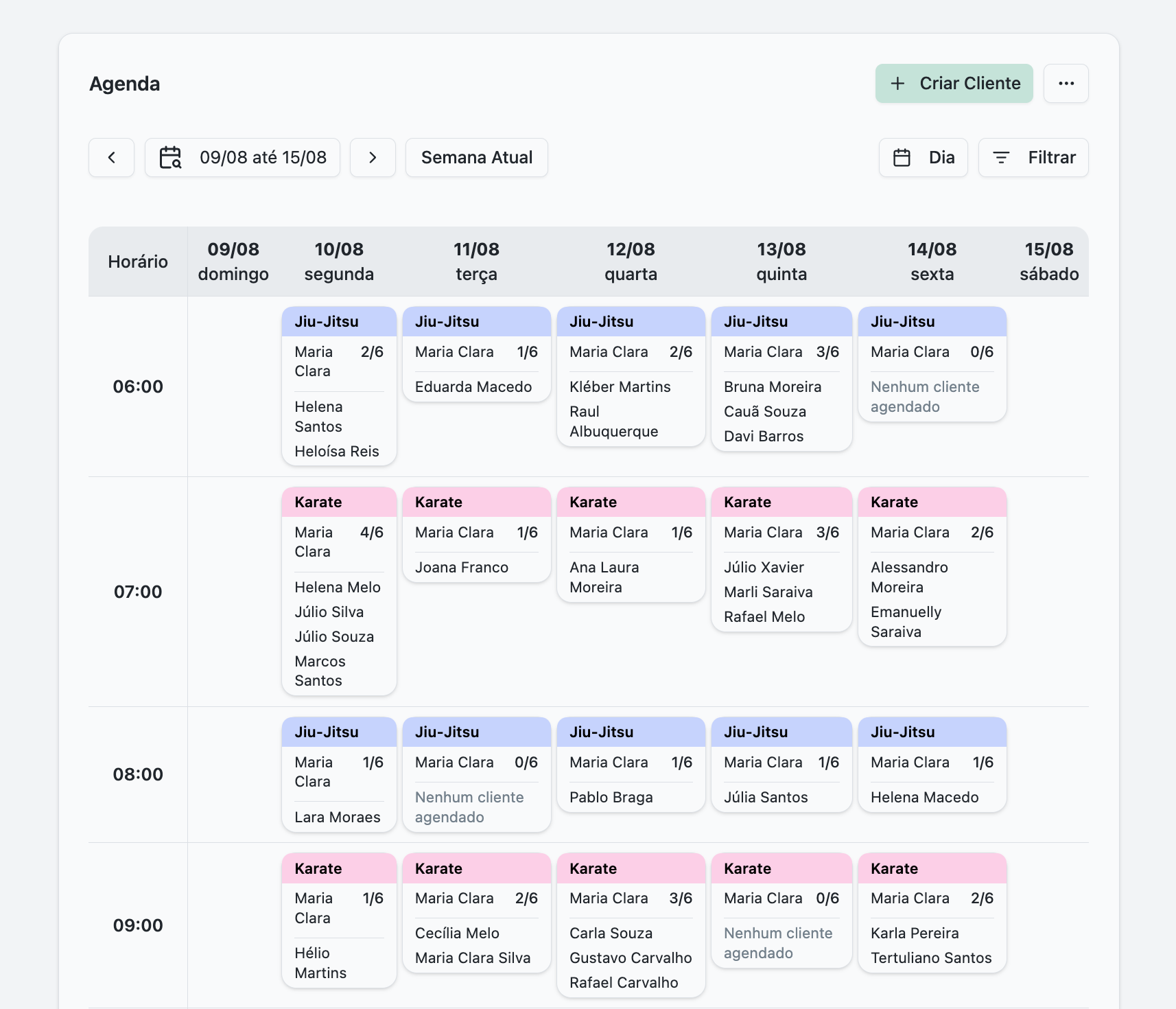Click client Helena Melo
Screen dimensions: 1176x1009
point(338,587)
